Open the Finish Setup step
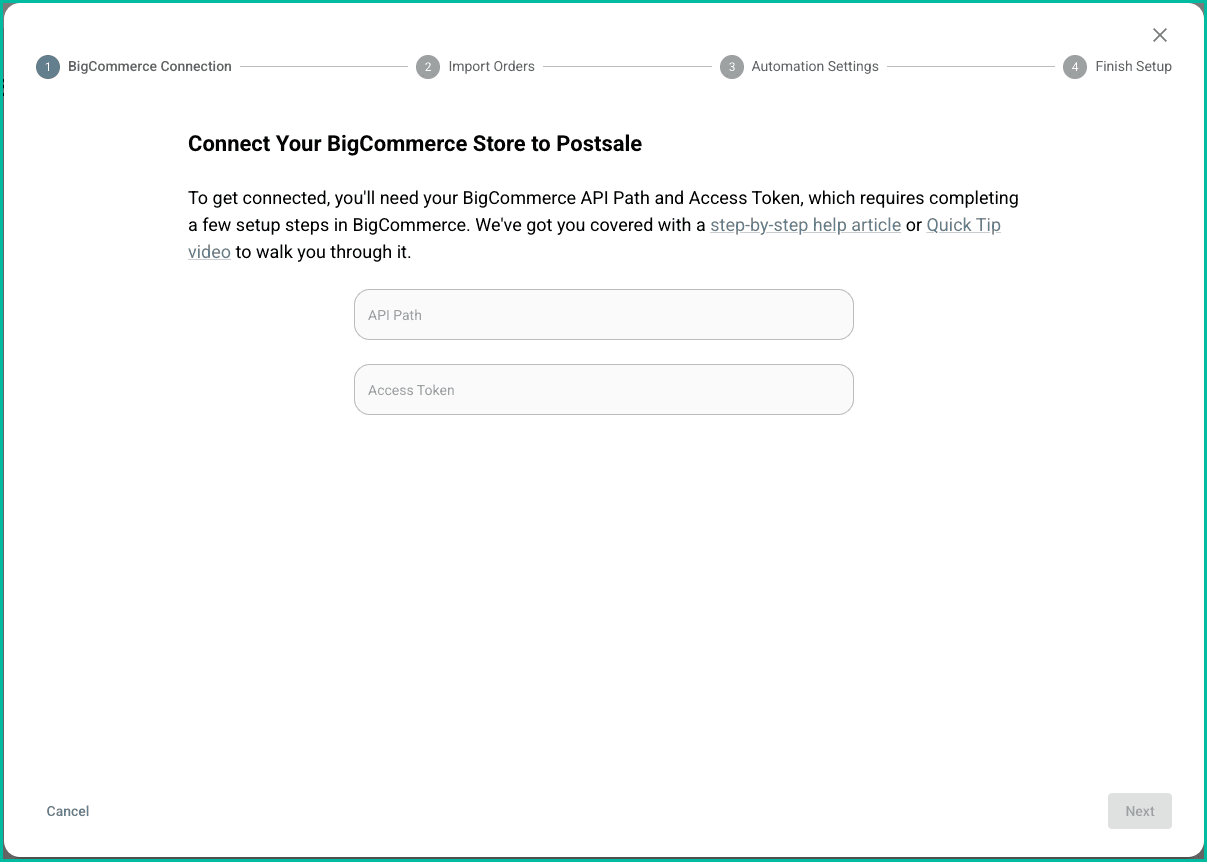Viewport: 1207px width, 862px height. (x=1133, y=66)
